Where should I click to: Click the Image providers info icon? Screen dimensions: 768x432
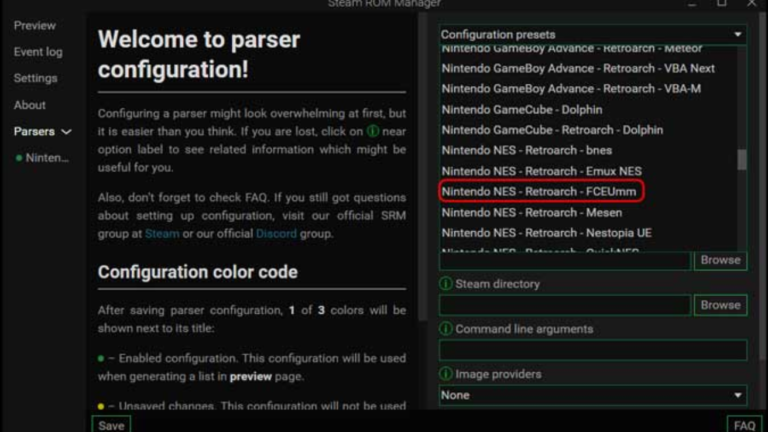[x=446, y=374]
